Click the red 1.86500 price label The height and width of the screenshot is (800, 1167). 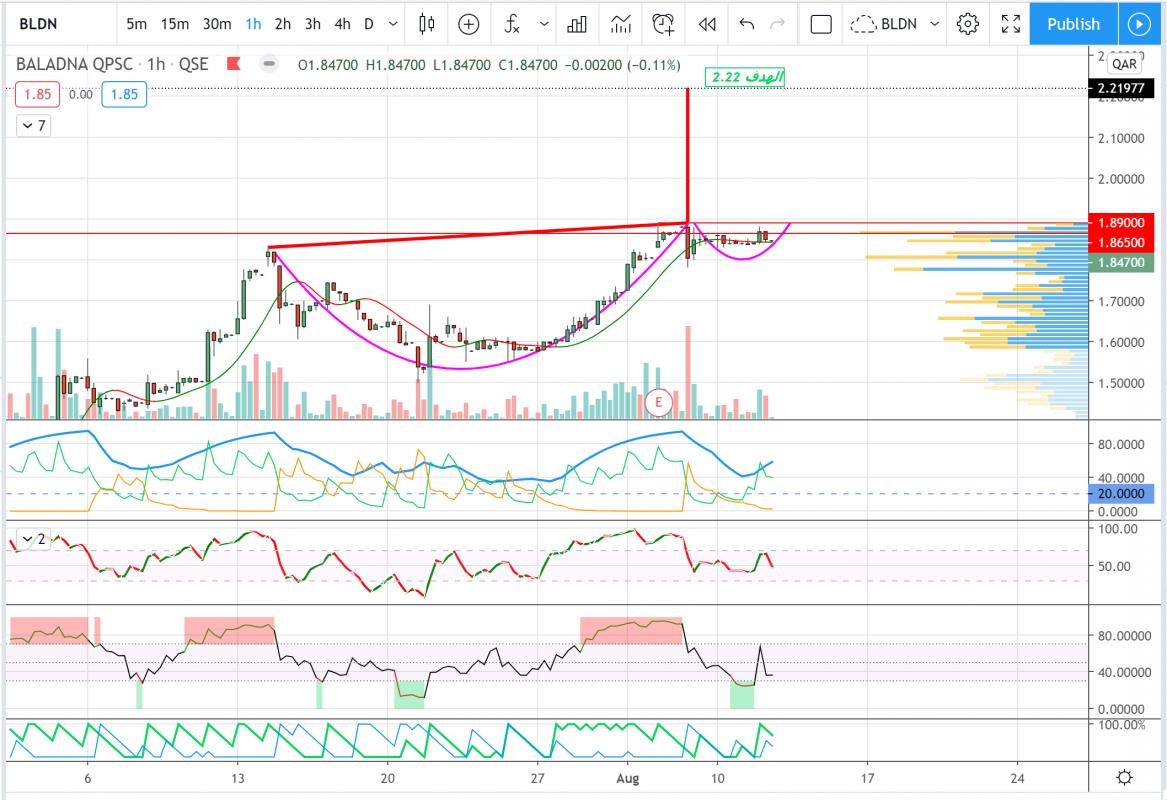click(x=1121, y=243)
